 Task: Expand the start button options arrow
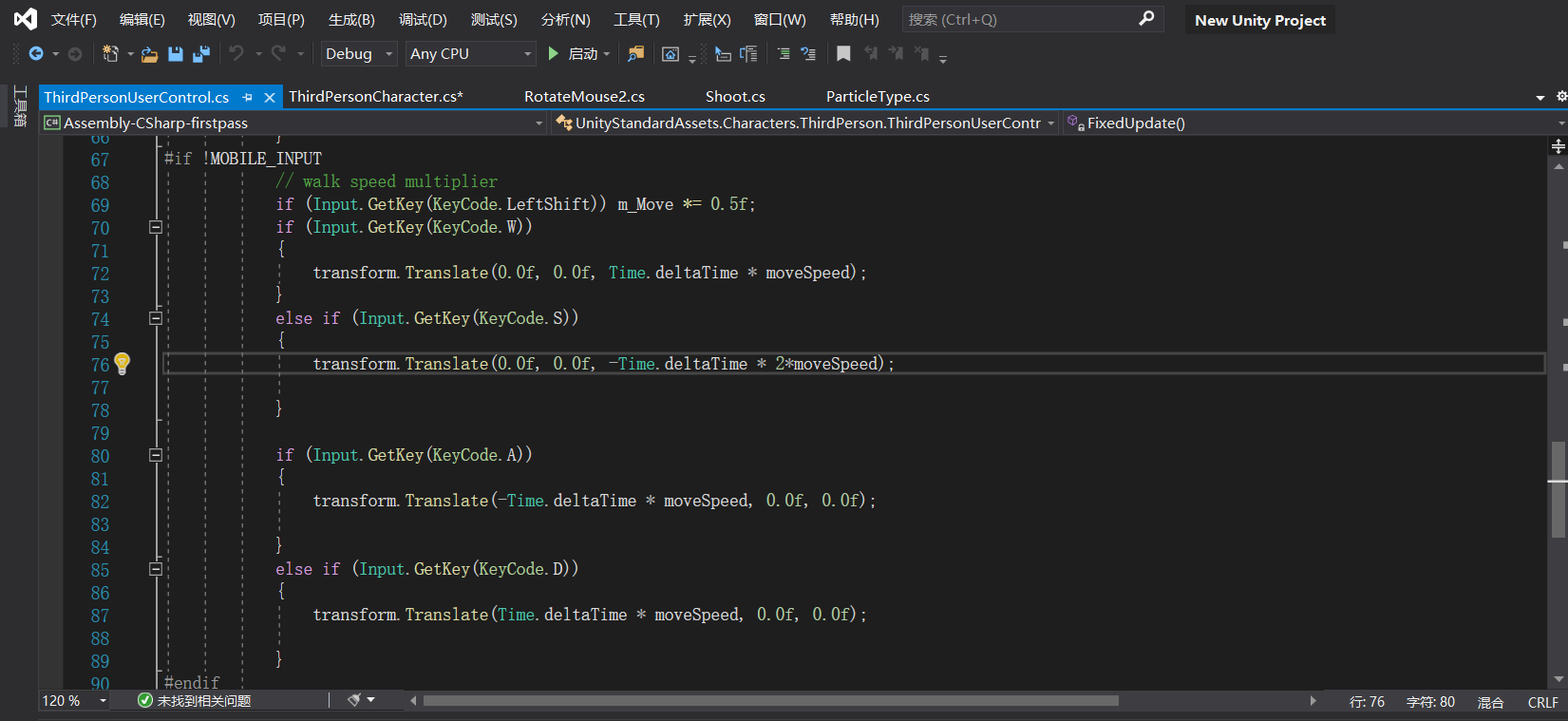[x=607, y=54]
